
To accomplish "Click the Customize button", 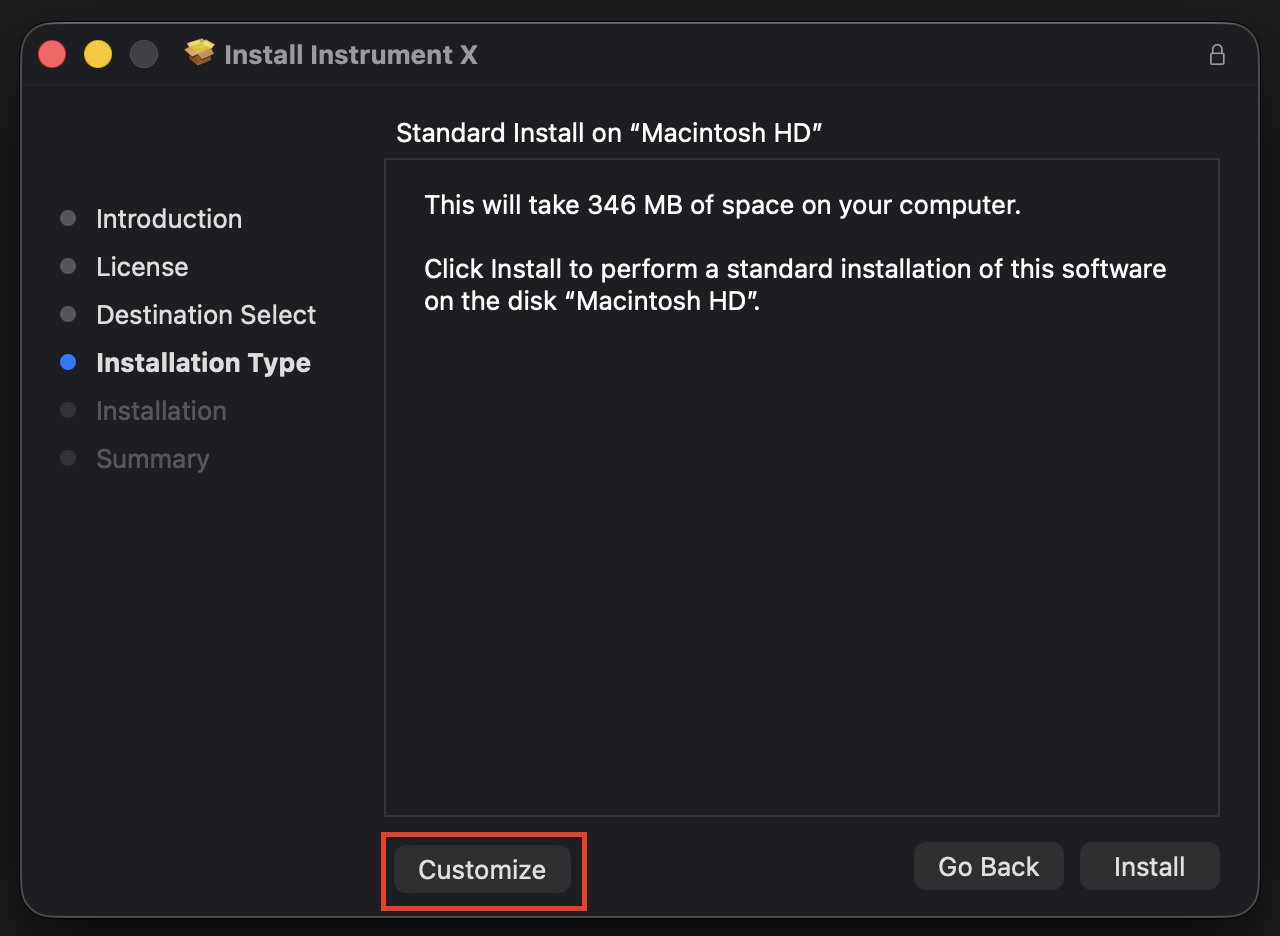I will [x=482, y=869].
